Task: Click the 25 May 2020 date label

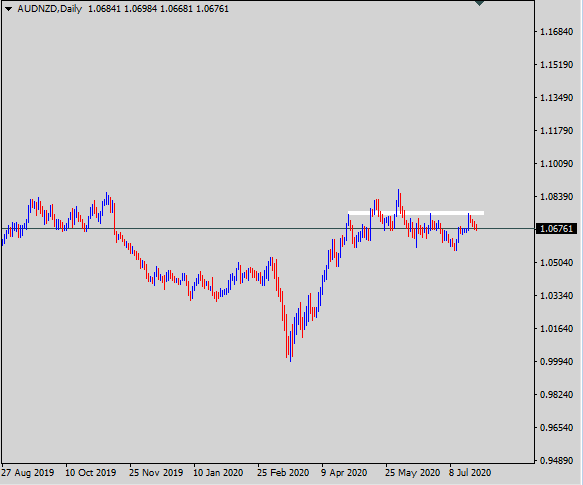Action: coord(412,473)
